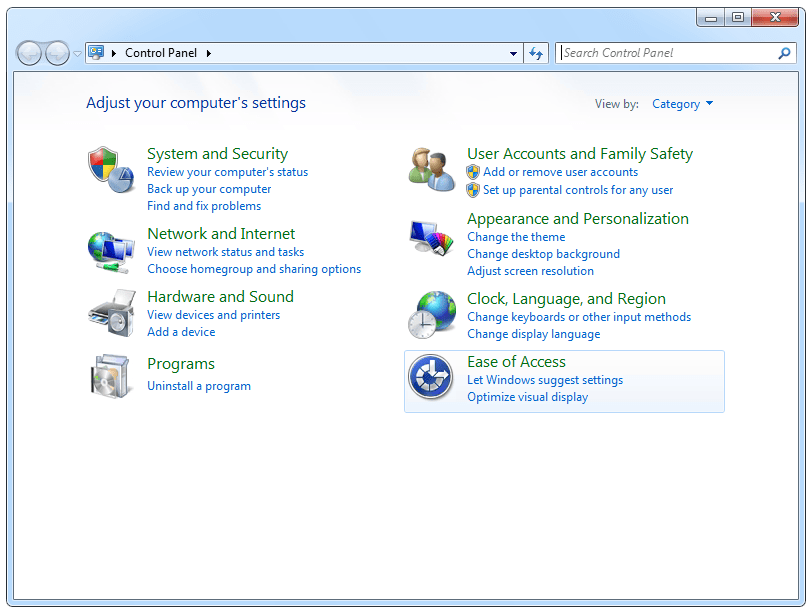
Task: Open the User Accounts people icon
Action: (x=431, y=169)
